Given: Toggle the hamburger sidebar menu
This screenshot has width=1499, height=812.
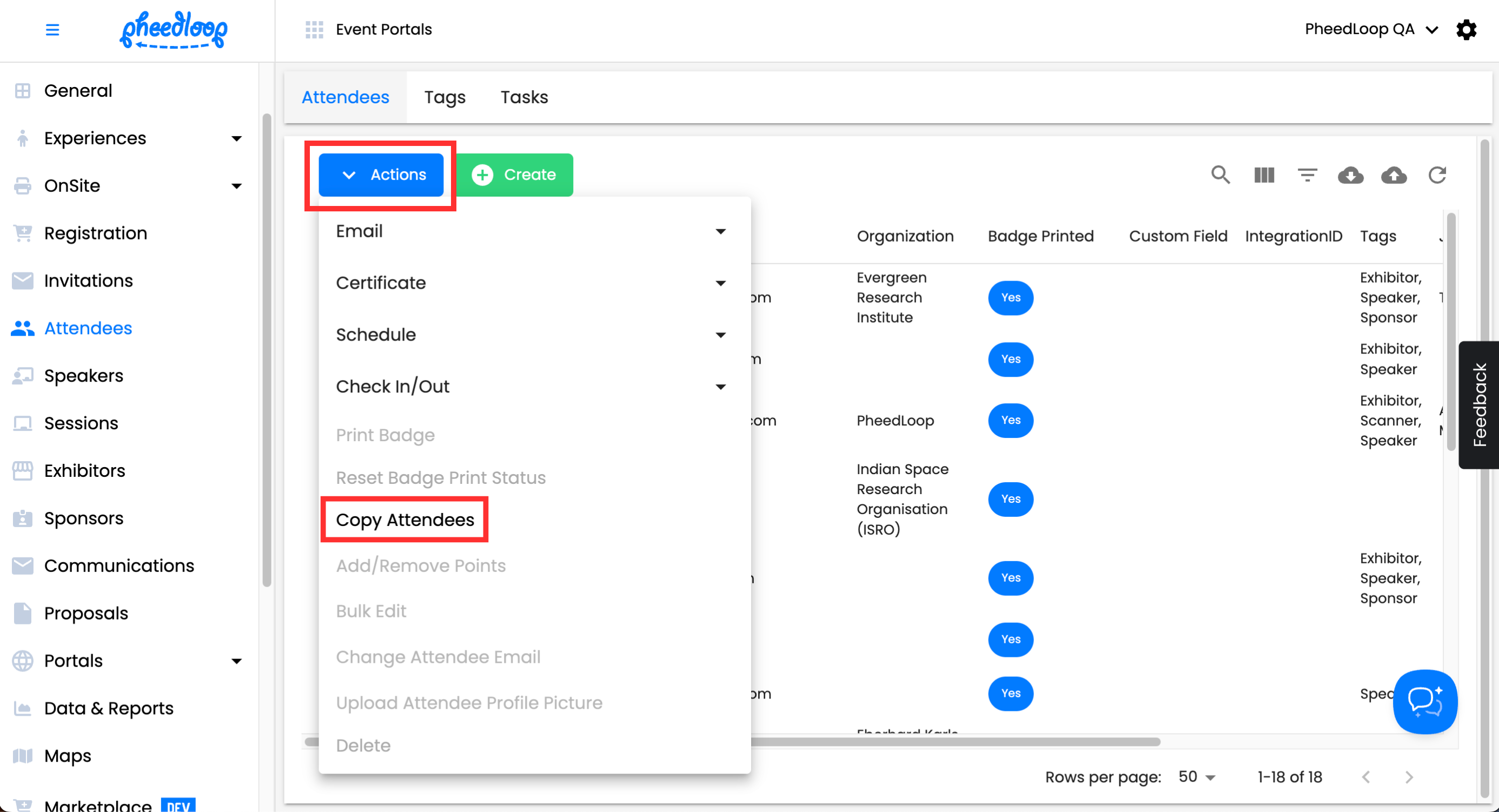Looking at the screenshot, I should point(52,29).
